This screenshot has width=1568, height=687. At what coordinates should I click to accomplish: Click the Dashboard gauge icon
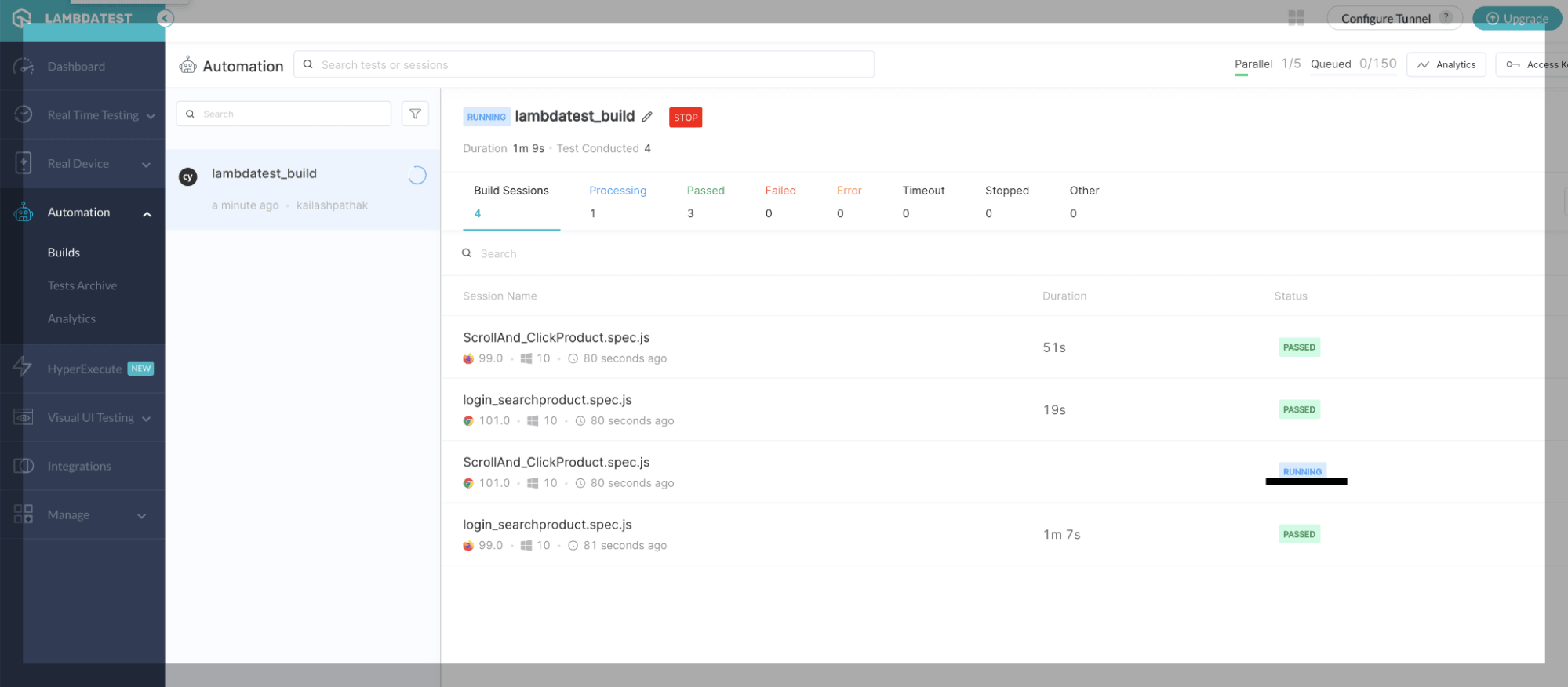(x=24, y=67)
